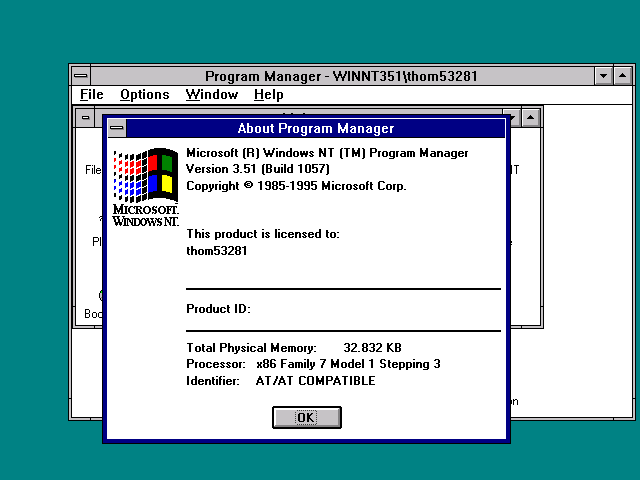Open the Options menu
Viewport: 640px width, 480px height.
pos(144,95)
